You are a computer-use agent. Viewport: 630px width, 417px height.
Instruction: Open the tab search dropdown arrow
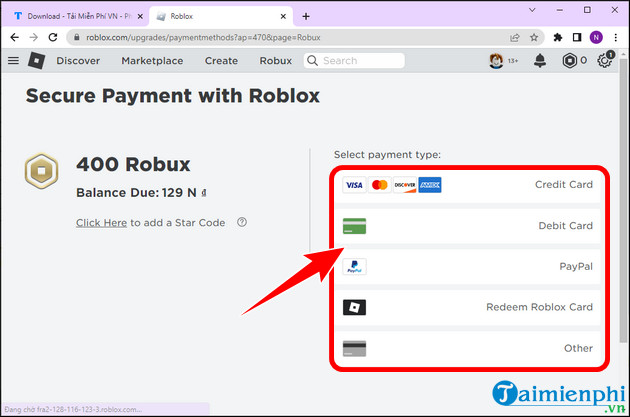[532, 10]
